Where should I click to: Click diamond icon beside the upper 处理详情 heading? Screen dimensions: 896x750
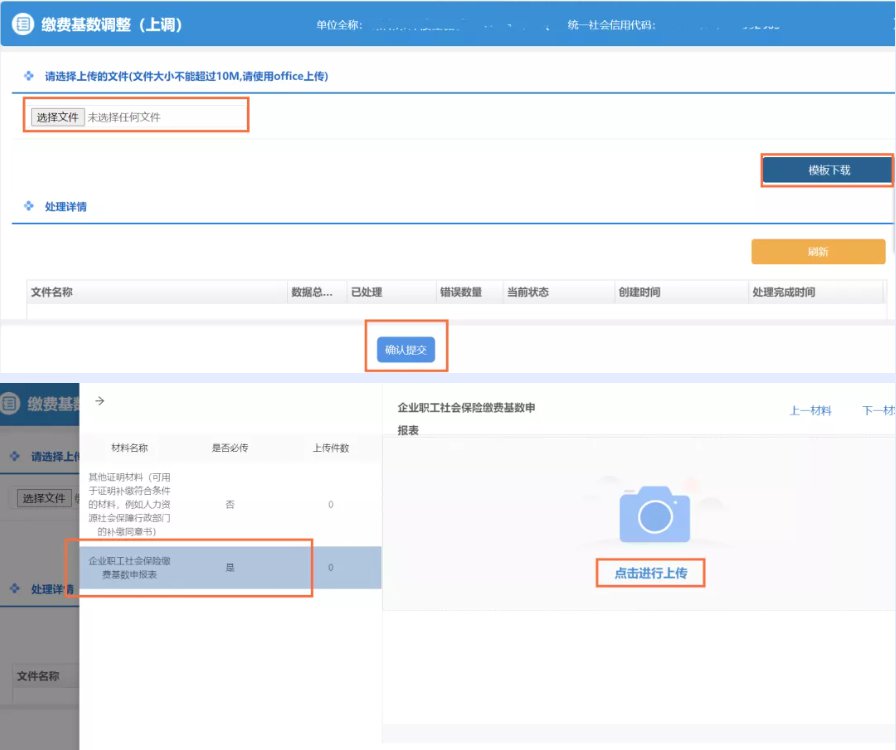point(29,206)
